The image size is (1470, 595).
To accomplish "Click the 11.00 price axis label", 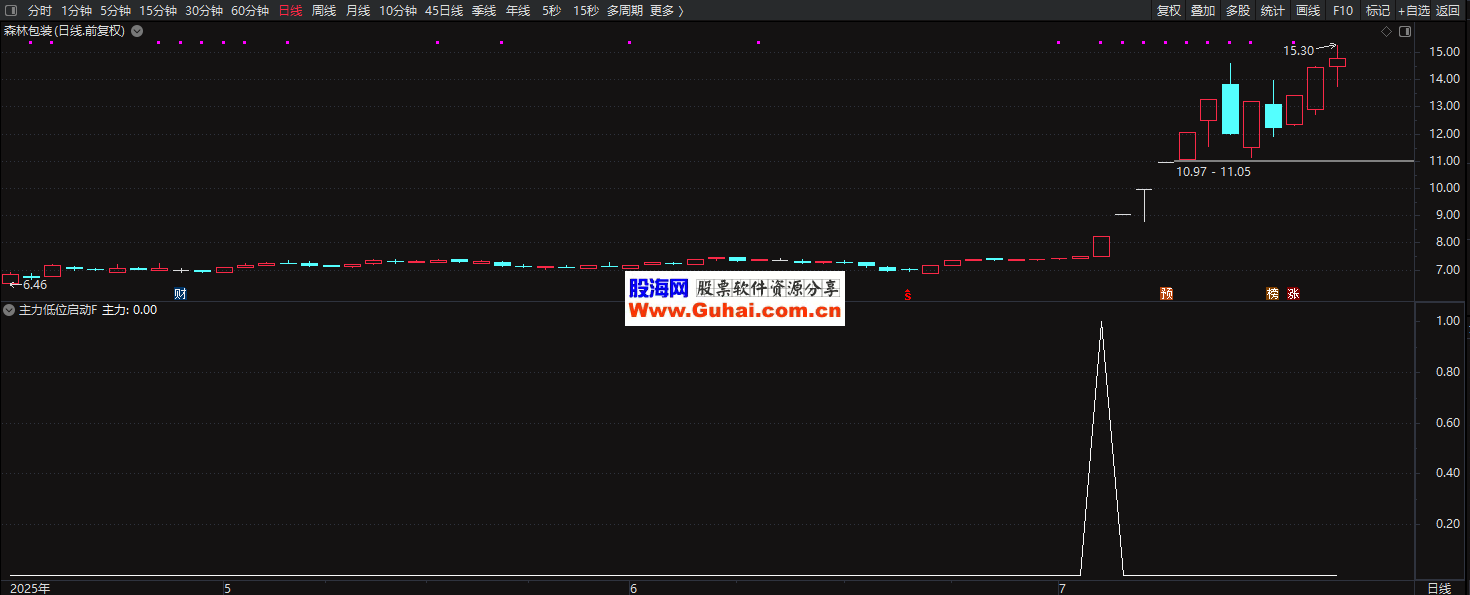I will click(1445, 160).
